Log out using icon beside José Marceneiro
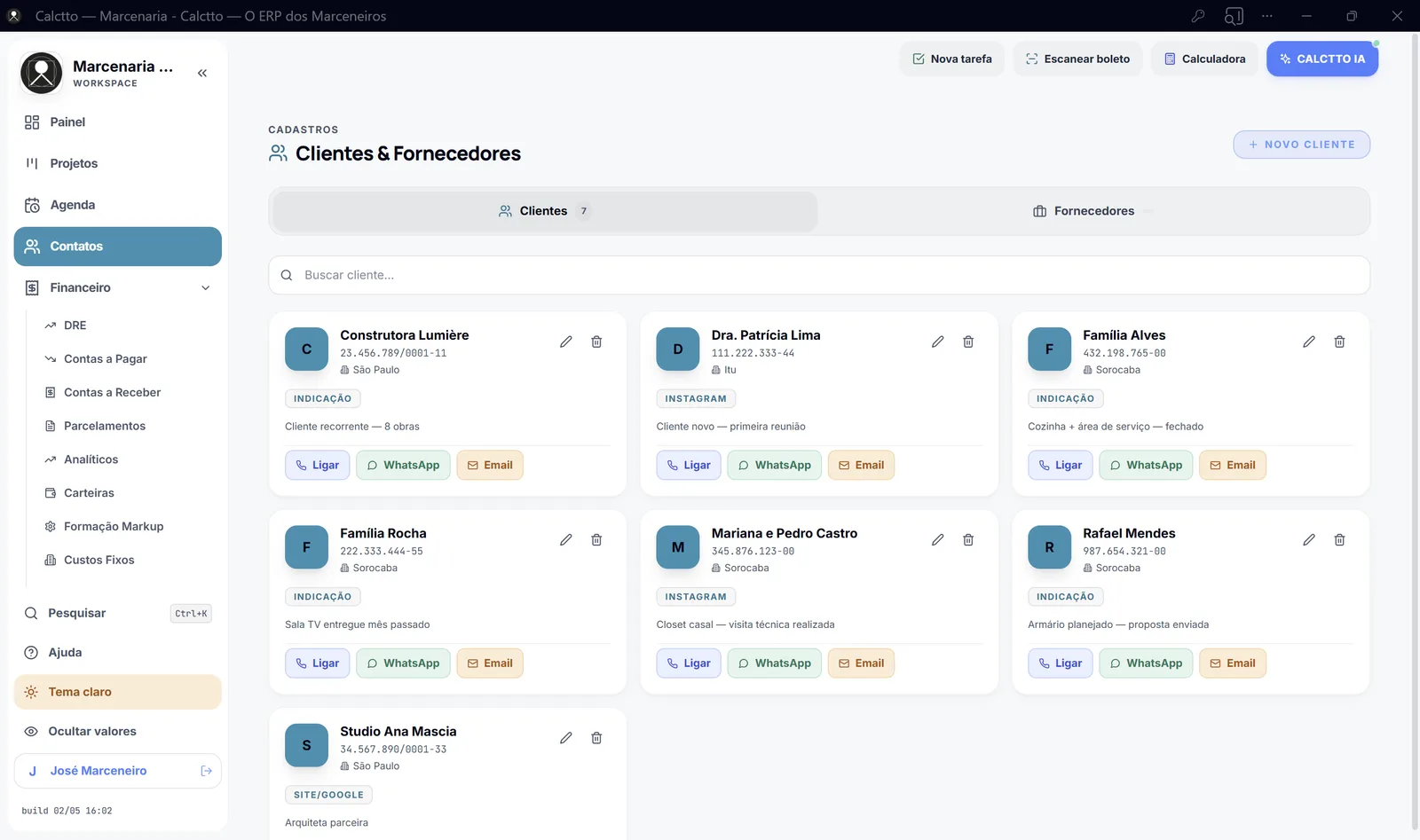The height and width of the screenshot is (840, 1420). pos(206,771)
